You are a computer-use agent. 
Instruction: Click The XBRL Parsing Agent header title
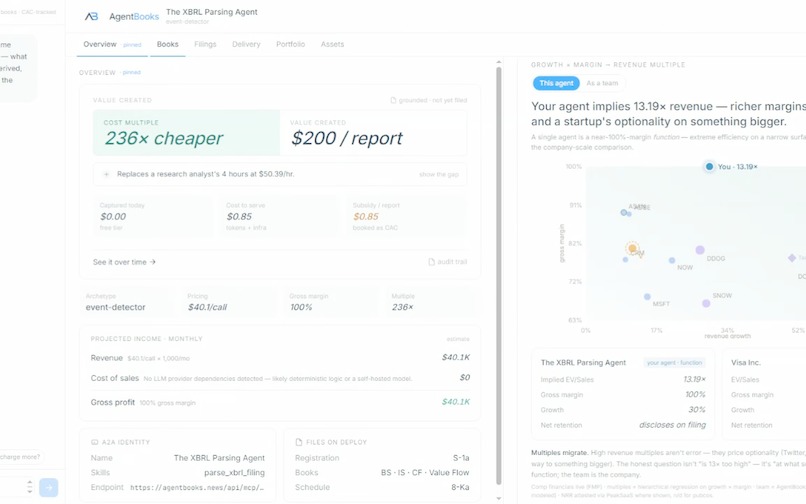(212, 12)
